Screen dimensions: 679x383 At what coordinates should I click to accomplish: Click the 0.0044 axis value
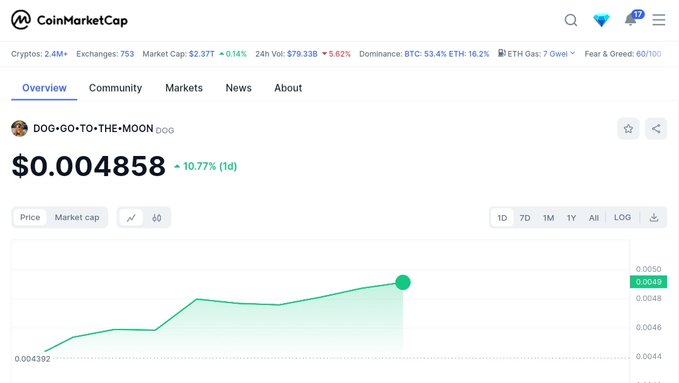648,356
